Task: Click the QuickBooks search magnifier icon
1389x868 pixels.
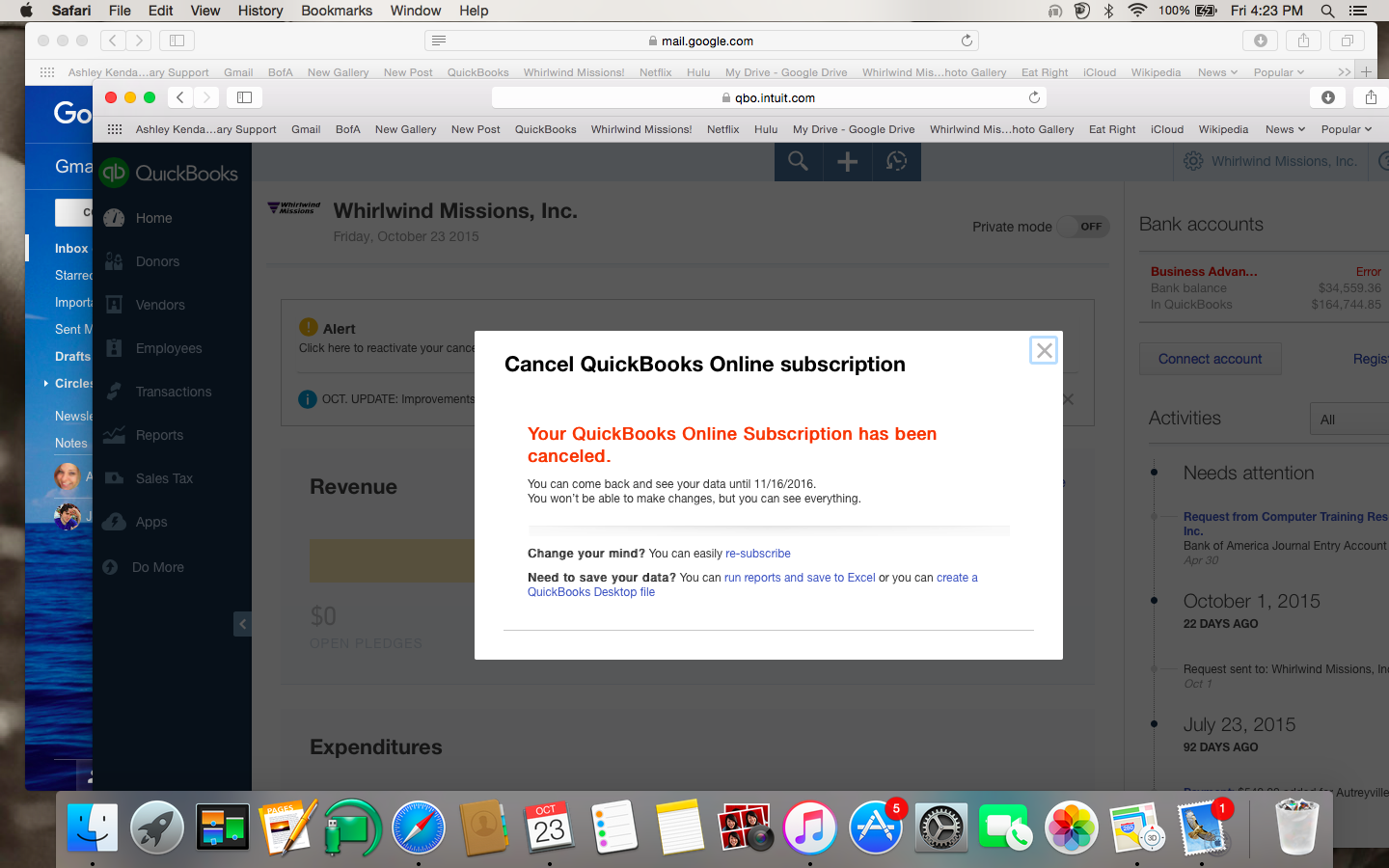Action: coord(799,162)
